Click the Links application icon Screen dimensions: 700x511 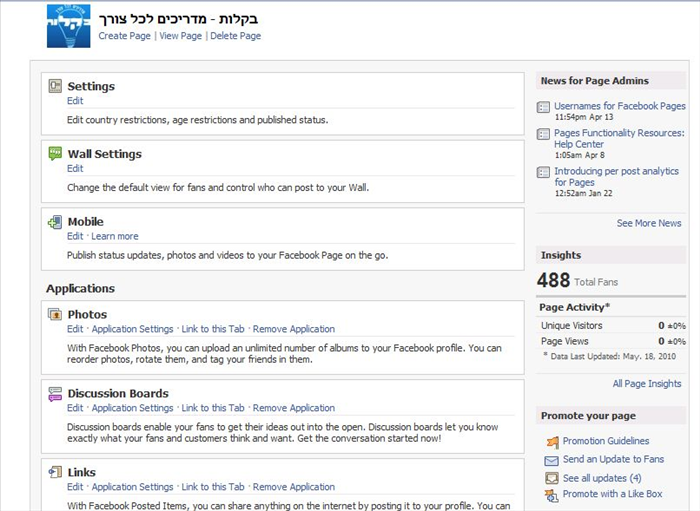55,472
